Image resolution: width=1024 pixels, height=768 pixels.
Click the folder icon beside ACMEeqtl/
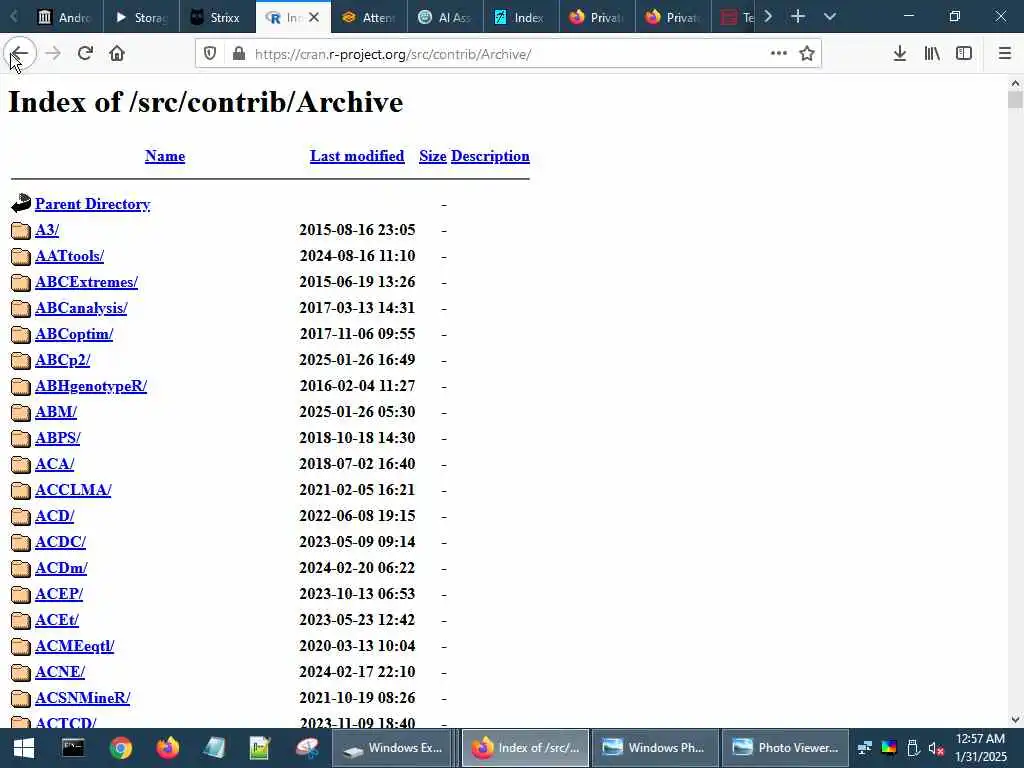(x=21, y=647)
